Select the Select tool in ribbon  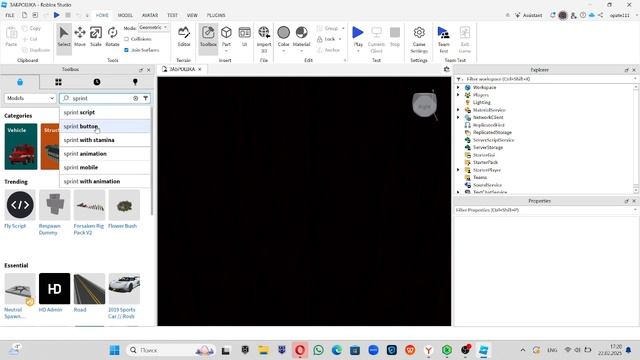click(x=64, y=37)
